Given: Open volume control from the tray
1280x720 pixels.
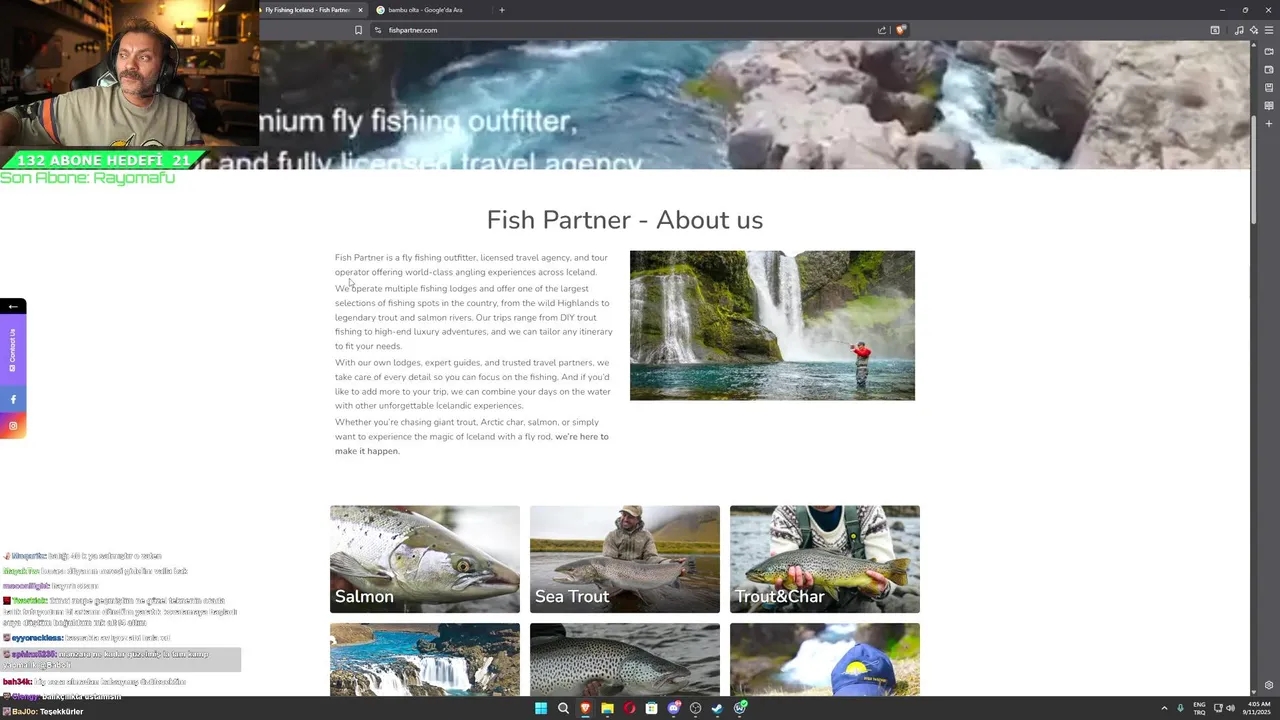Looking at the screenshot, I should (x=1231, y=708).
